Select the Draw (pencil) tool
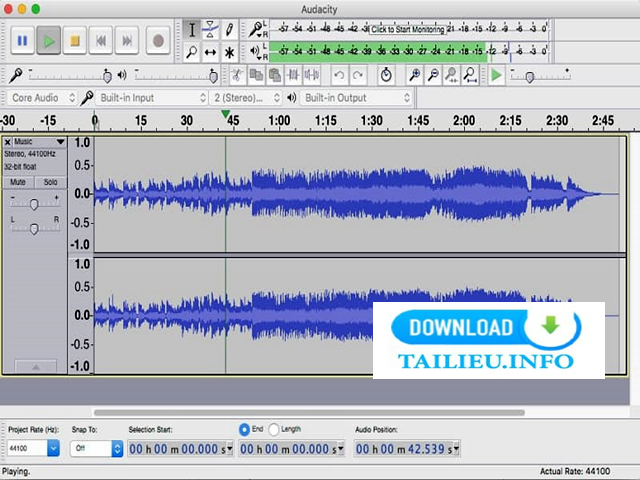The width and height of the screenshot is (640, 480). 229,30
